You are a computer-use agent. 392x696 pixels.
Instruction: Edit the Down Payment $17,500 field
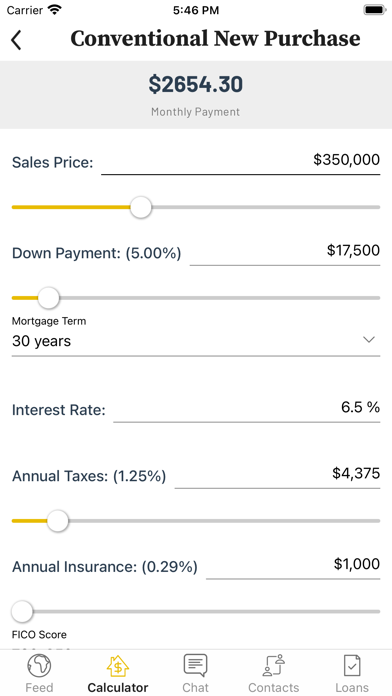(x=285, y=252)
